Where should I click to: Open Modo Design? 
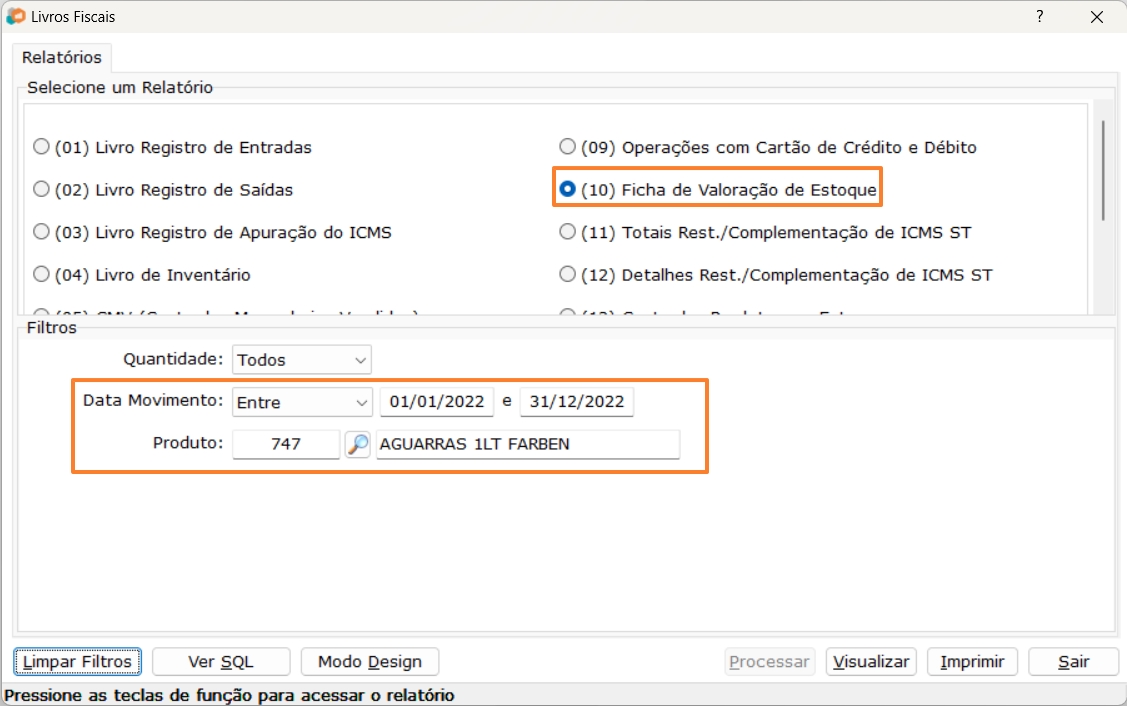pyautogui.click(x=369, y=662)
